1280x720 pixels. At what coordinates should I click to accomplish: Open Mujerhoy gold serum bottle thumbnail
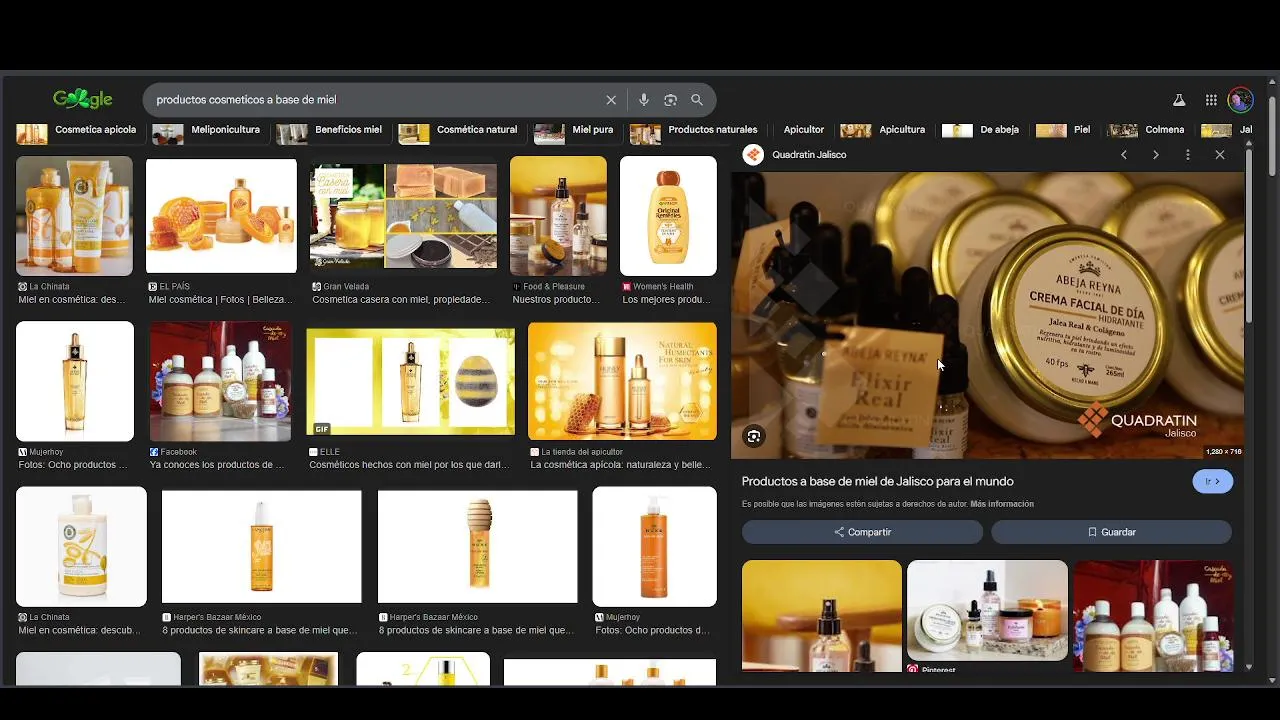point(75,381)
